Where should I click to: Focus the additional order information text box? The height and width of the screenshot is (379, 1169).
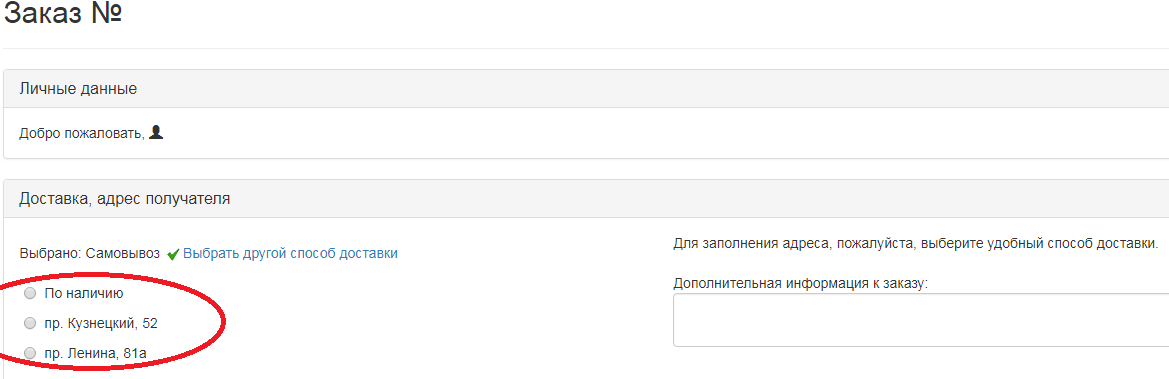point(921,320)
